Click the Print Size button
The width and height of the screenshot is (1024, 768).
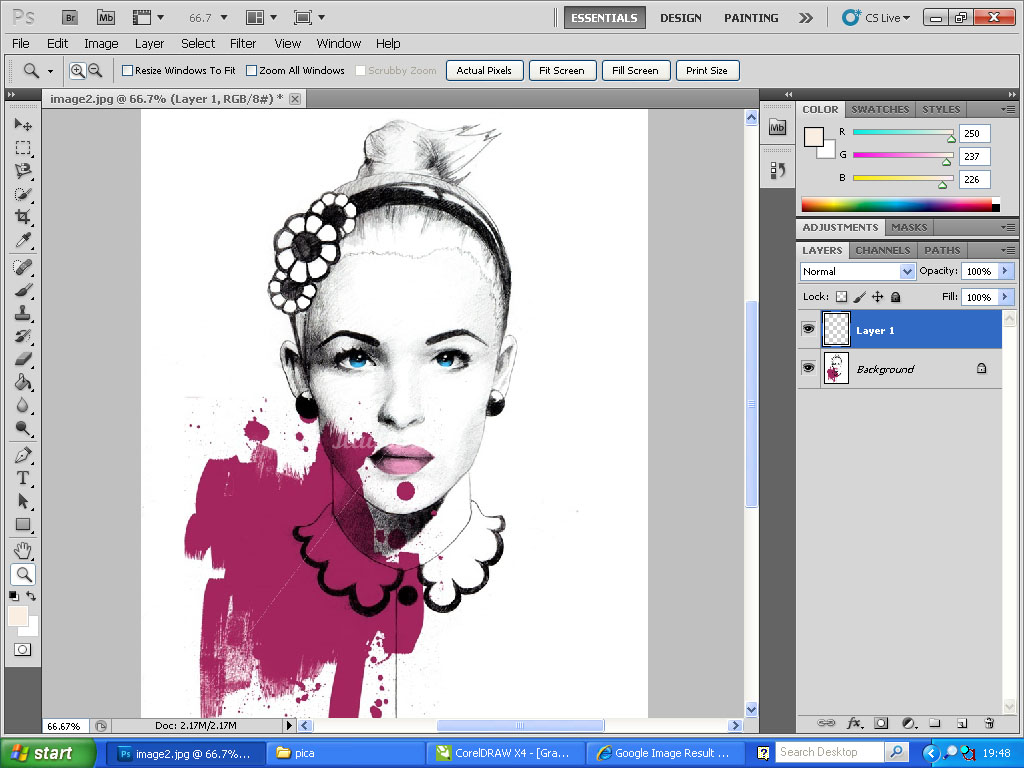pyautogui.click(x=707, y=71)
